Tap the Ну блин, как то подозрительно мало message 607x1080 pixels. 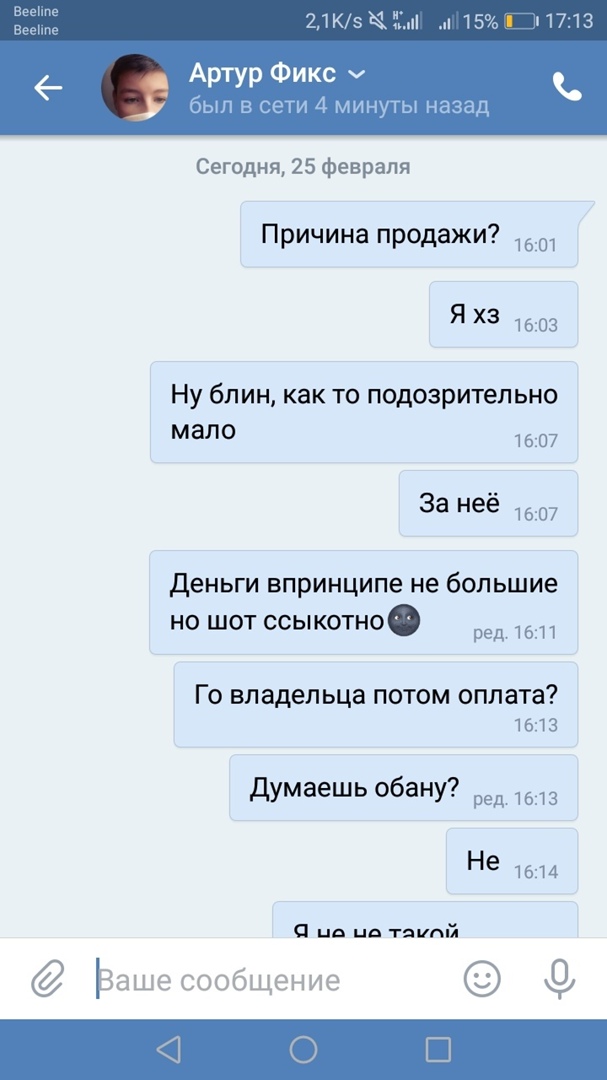click(364, 412)
